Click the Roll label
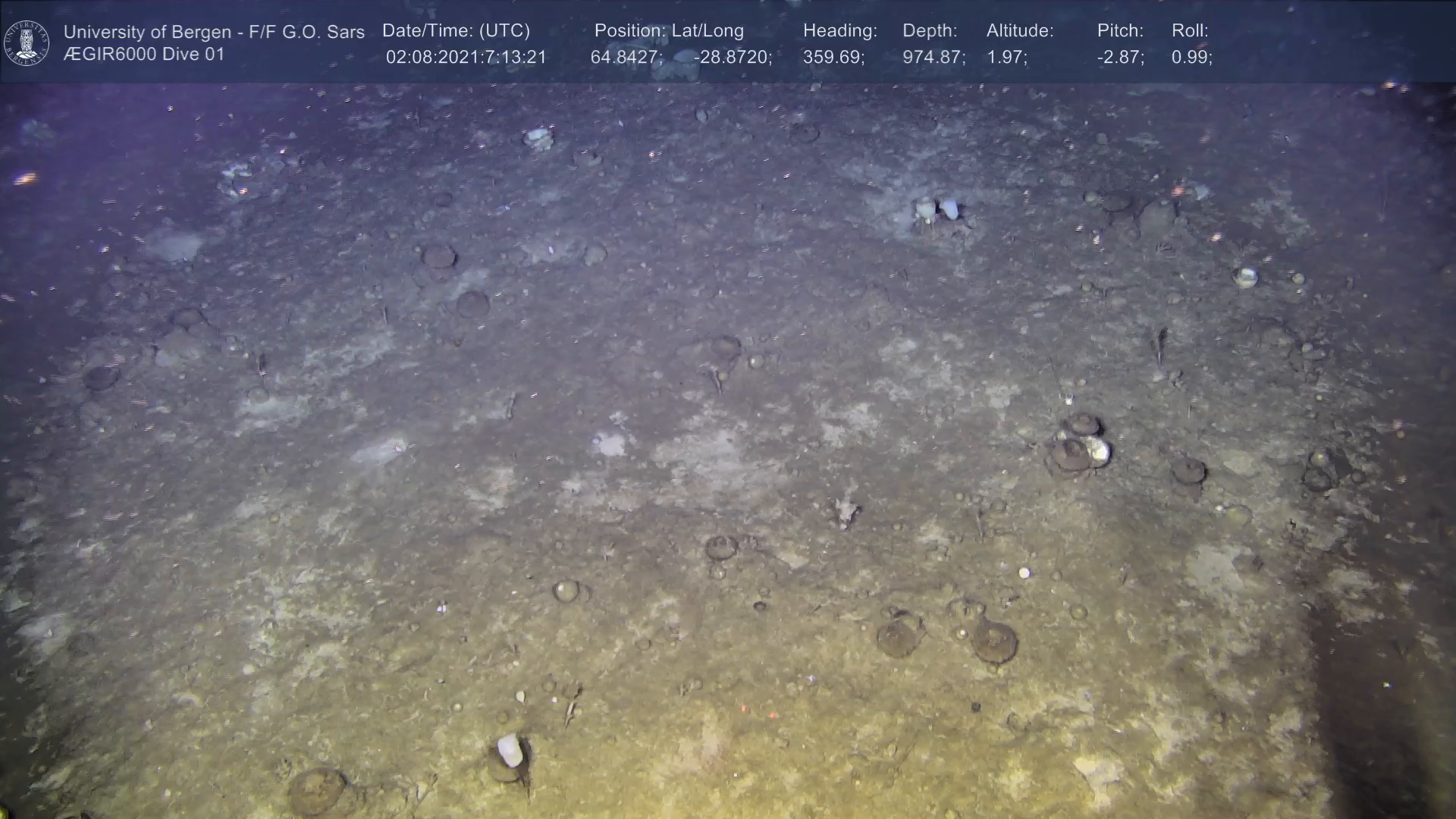 1190,31
